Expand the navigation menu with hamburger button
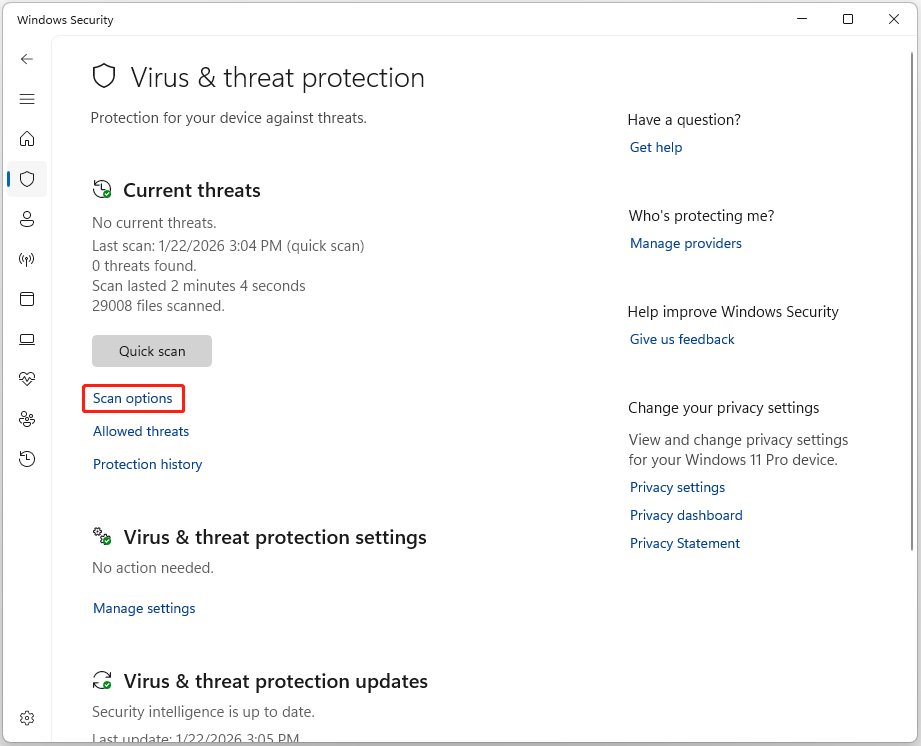The image size is (921, 746). [x=27, y=99]
